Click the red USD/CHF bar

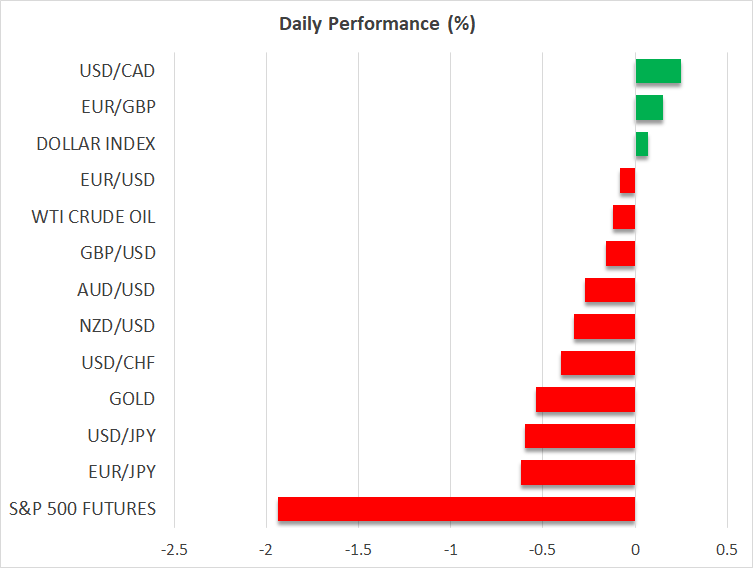(598, 363)
